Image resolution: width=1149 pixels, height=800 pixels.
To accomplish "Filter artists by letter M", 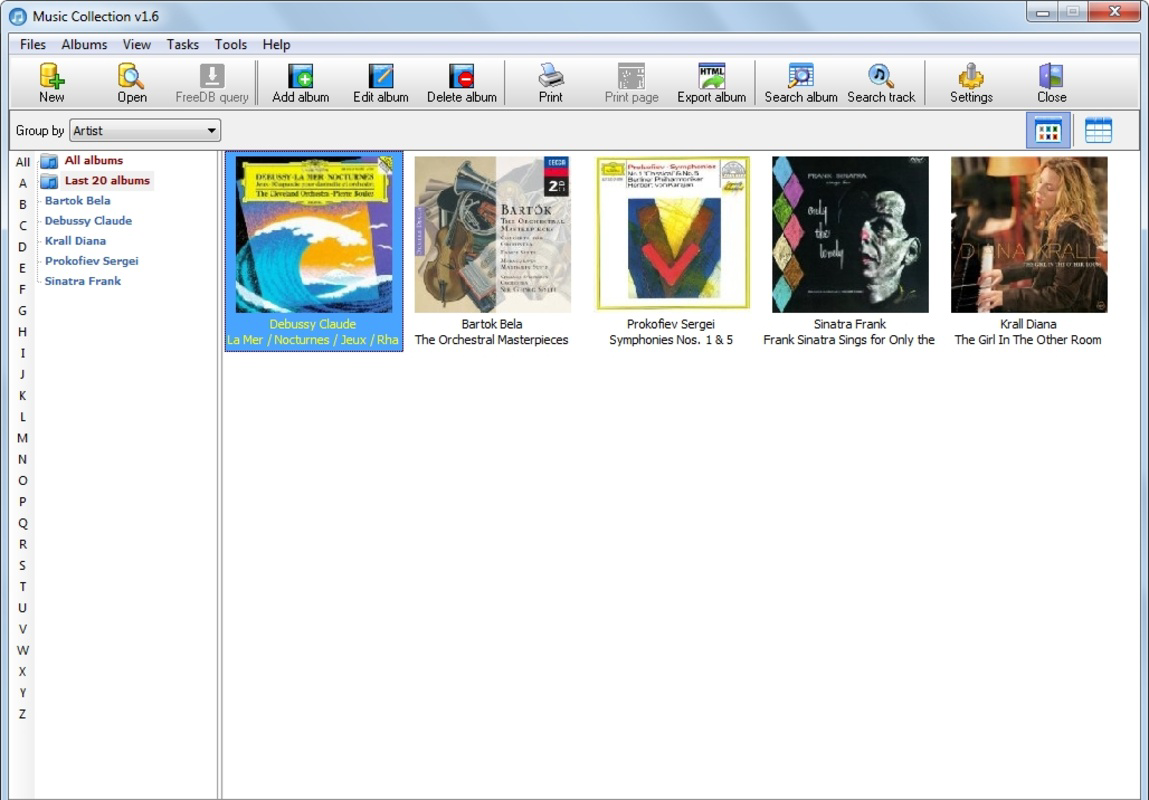I will (x=23, y=438).
